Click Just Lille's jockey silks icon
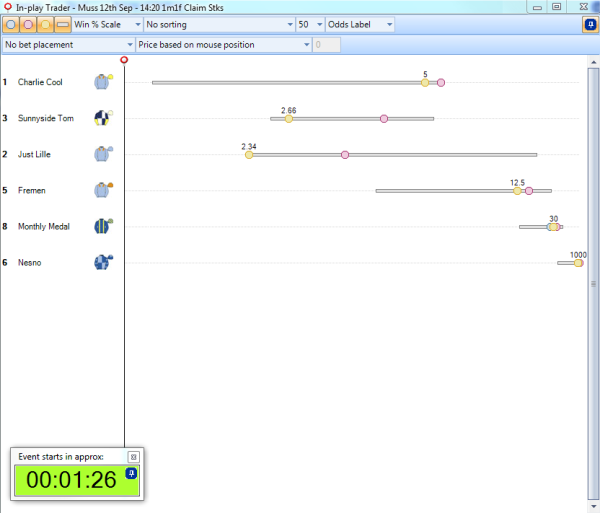 [x=102, y=154]
